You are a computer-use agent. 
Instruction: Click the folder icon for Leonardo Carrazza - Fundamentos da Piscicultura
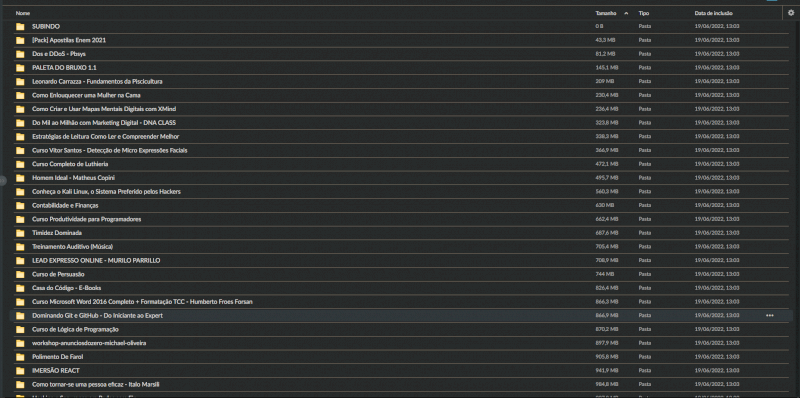tap(20, 82)
